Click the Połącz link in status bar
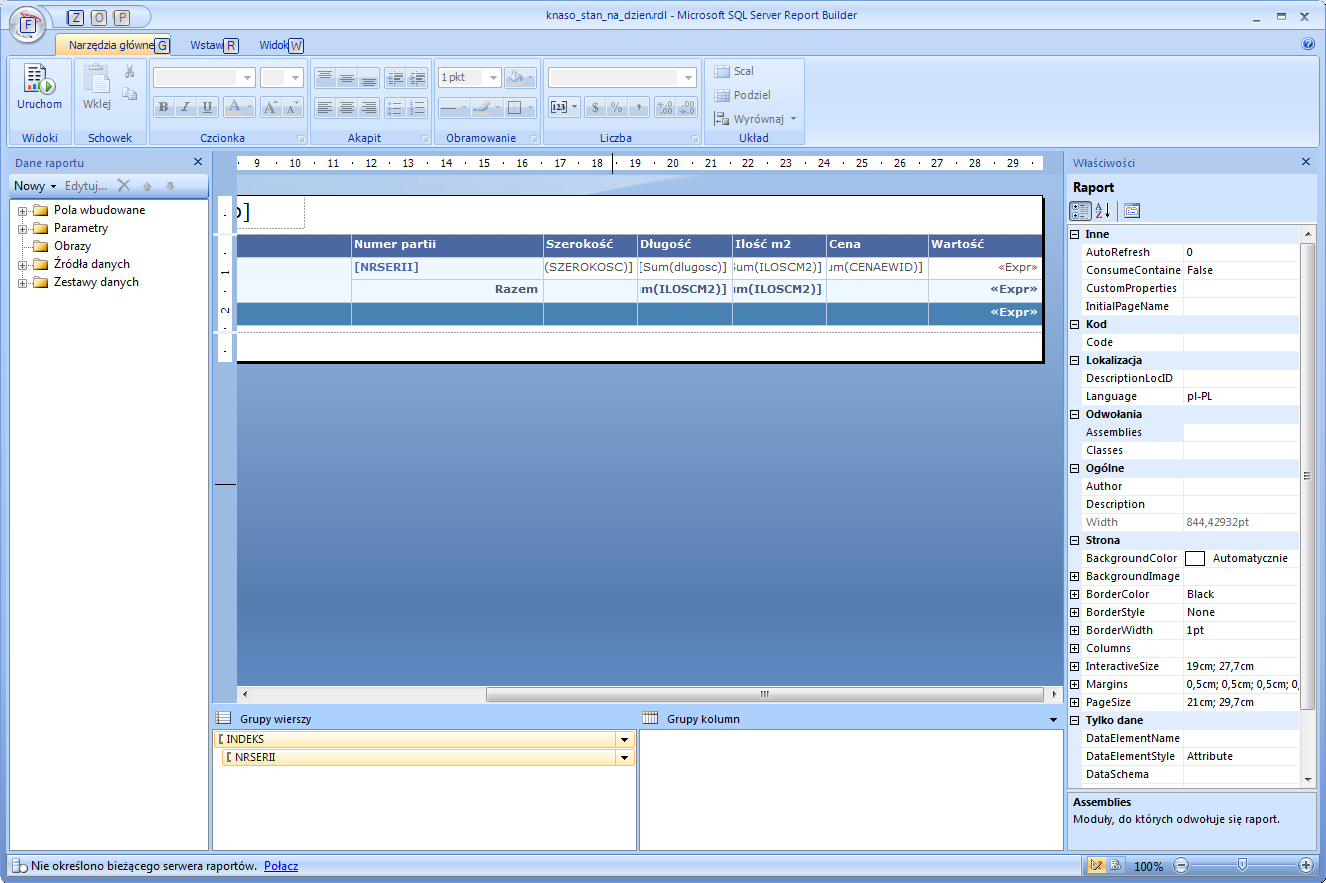 pyautogui.click(x=281, y=866)
